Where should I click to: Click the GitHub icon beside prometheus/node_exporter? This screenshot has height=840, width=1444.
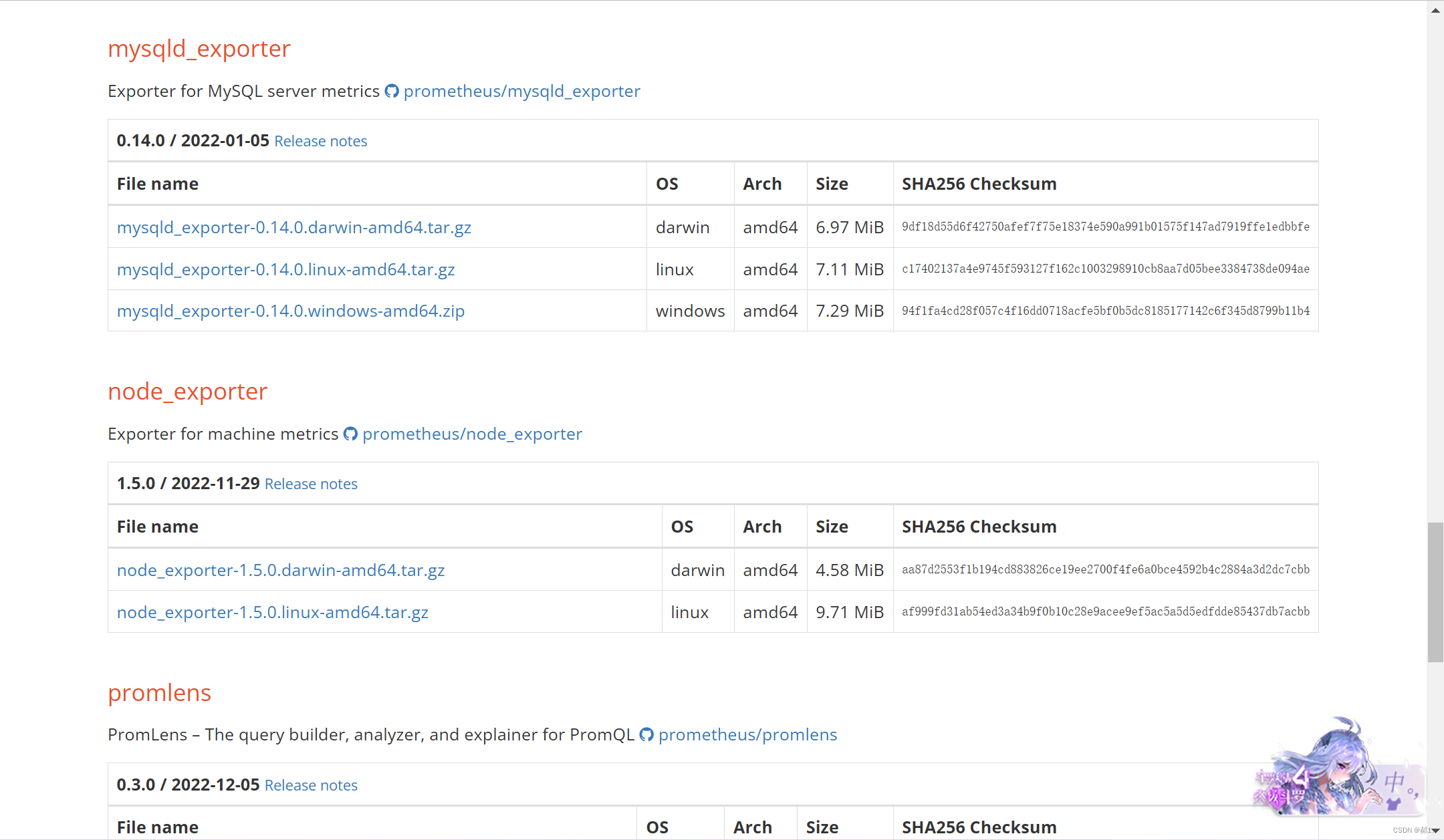[x=350, y=434]
